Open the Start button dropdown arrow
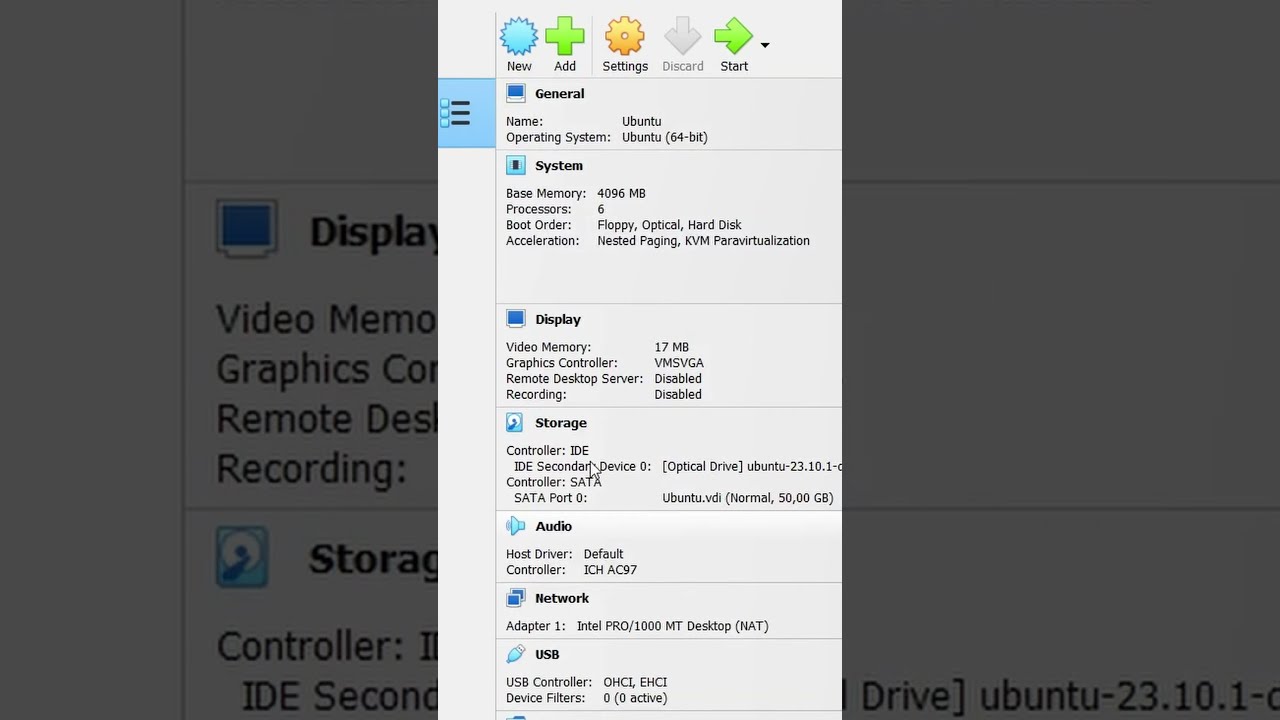 point(765,45)
